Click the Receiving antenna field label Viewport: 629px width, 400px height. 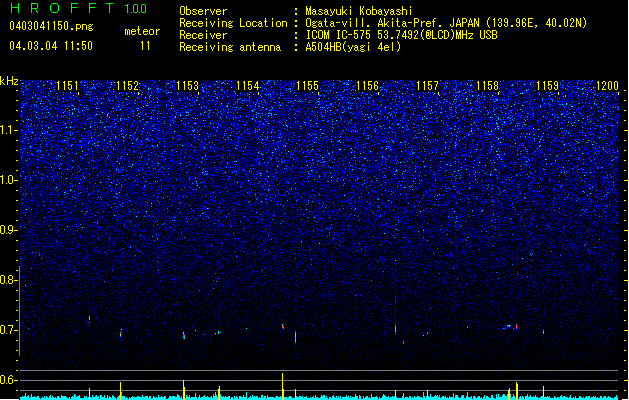pyautogui.click(x=230, y=47)
